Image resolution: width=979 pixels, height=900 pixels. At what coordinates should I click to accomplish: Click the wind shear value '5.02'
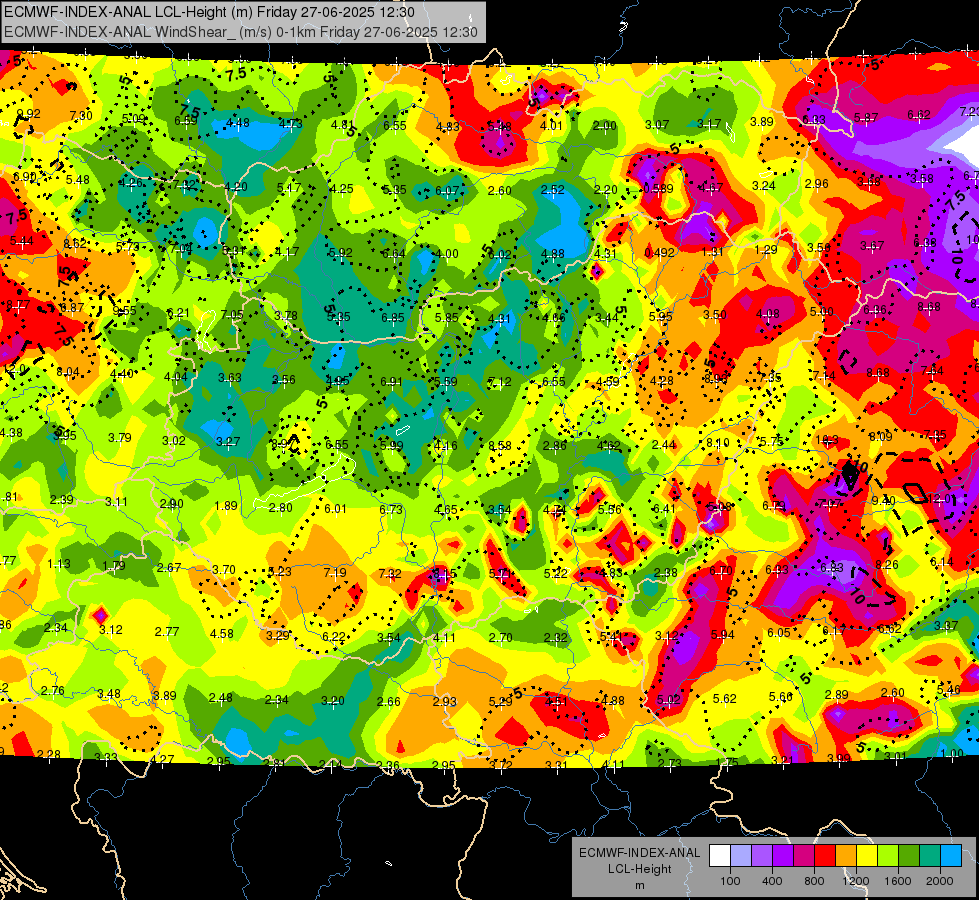(668, 700)
